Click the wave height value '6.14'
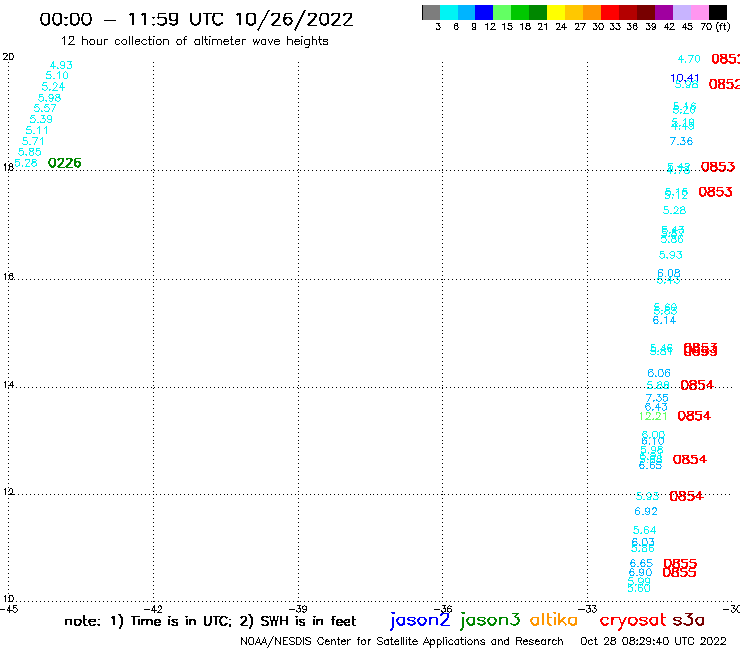Viewport: 740px width, 650px height. click(x=664, y=320)
